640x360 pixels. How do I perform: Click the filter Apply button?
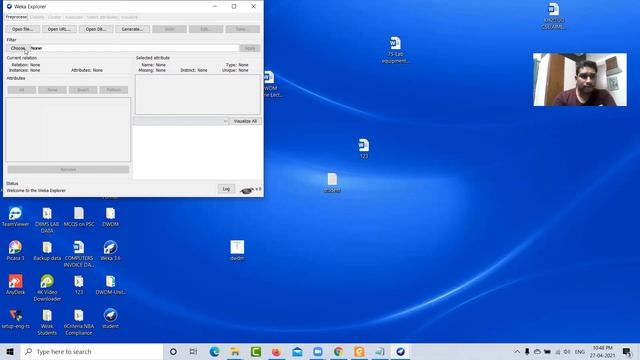pos(250,48)
